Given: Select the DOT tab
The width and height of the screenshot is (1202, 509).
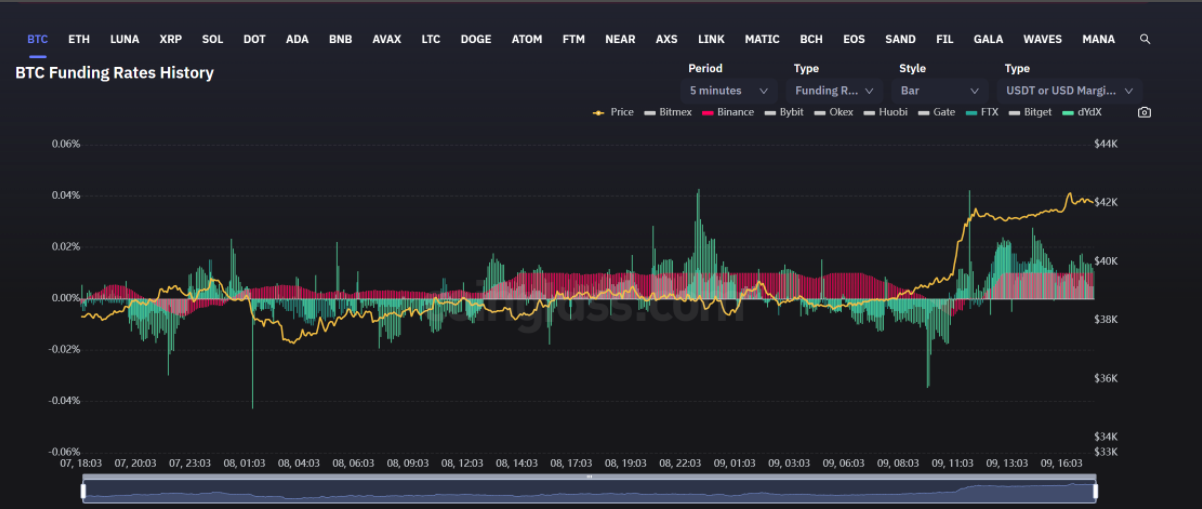Looking at the screenshot, I should coord(254,39).
